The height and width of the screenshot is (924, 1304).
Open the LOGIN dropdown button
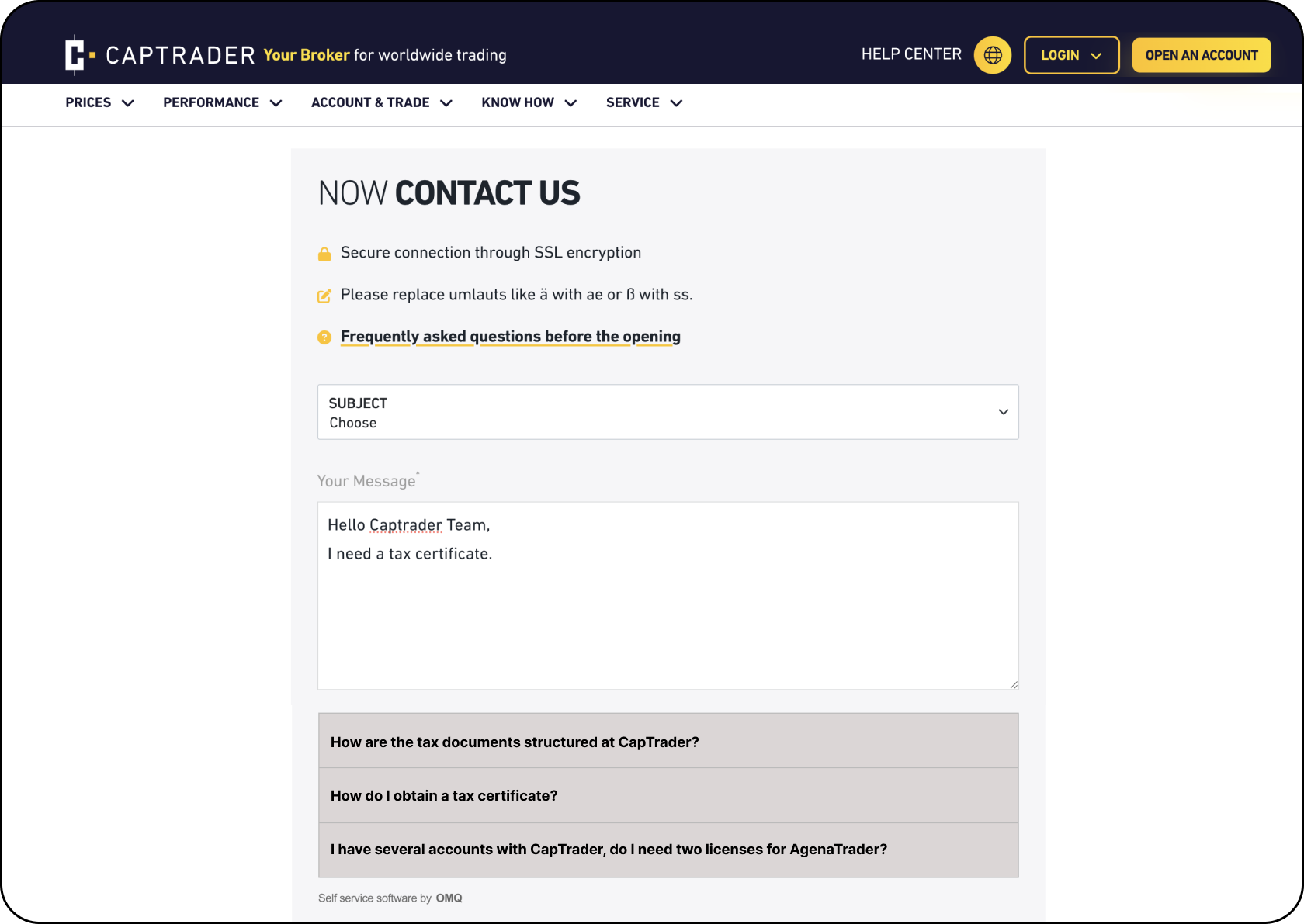pos(1071,55)
